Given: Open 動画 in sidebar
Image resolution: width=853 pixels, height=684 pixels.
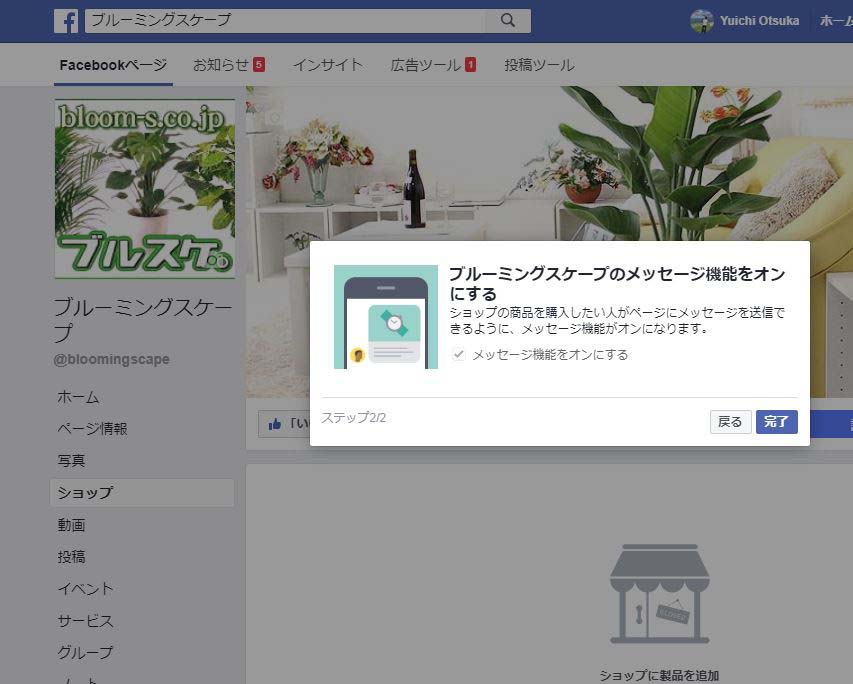Looking at the screenshot, I should click(x=71, y=525).
